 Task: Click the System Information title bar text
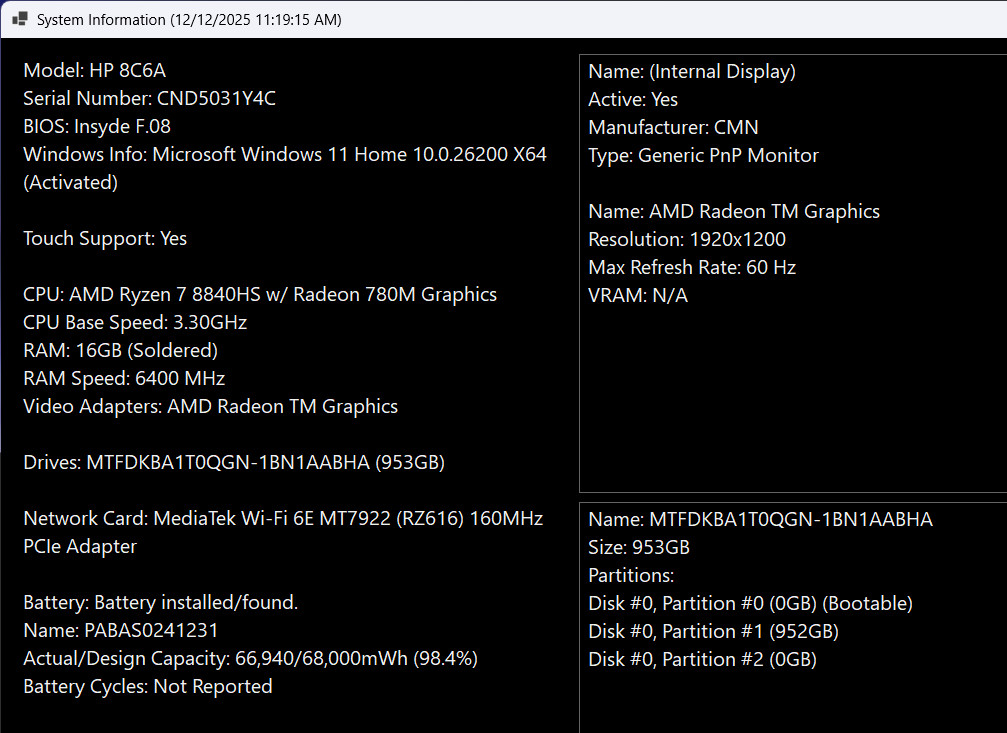pos(189,20)
